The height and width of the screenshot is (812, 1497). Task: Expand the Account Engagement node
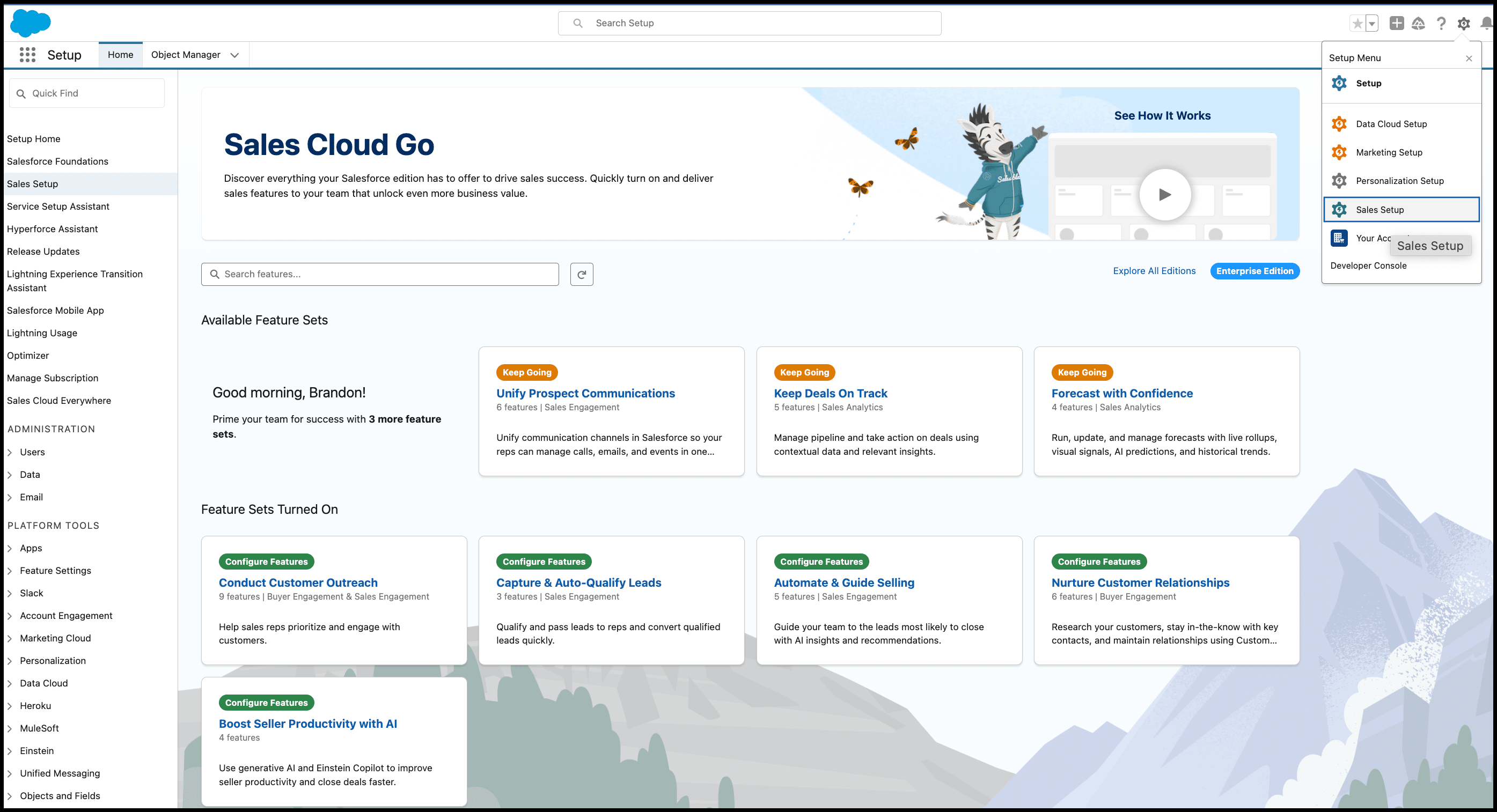pyautogui.click(x=10, y=616)
